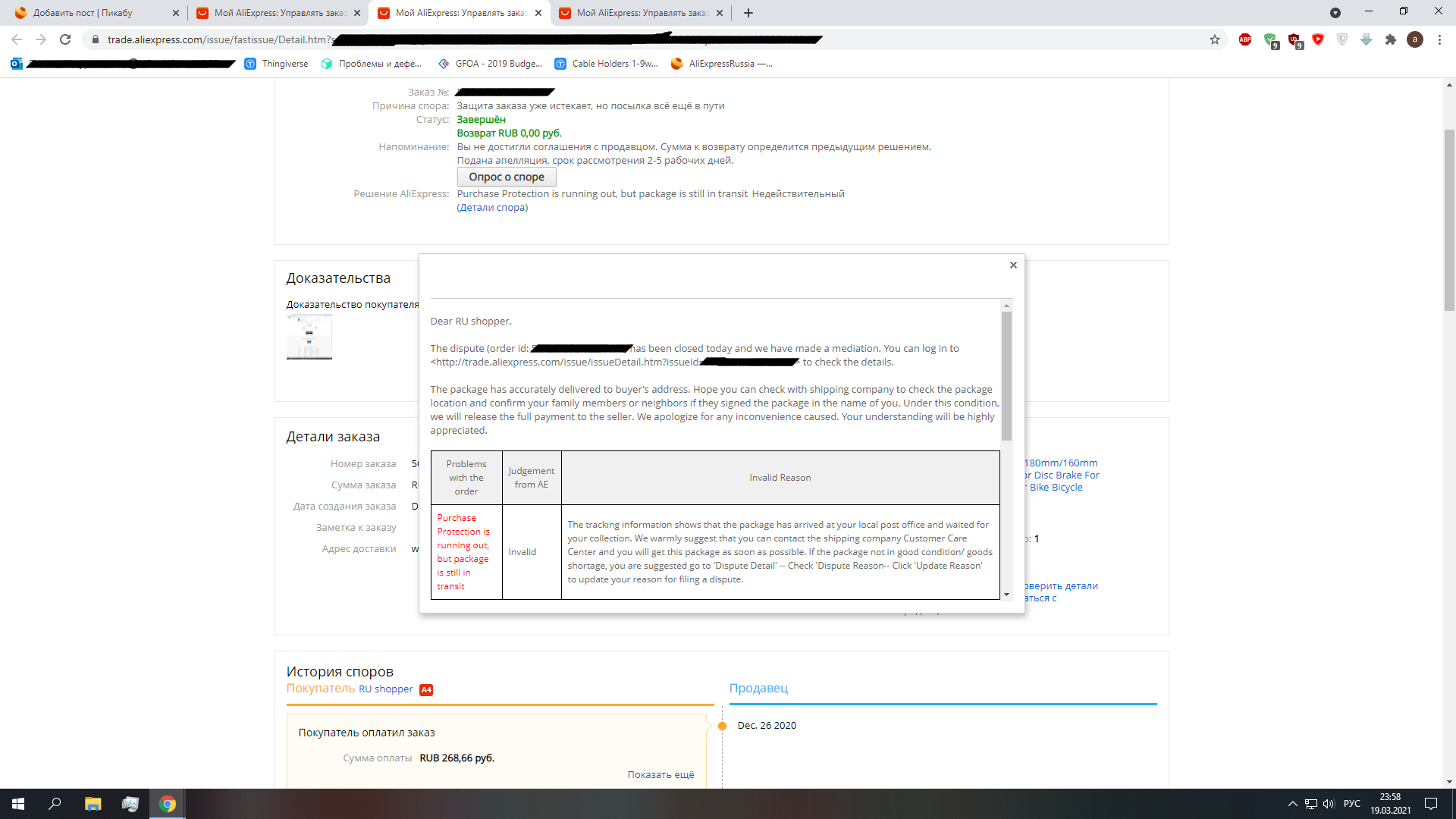Click browser back arrow

click(x=17, y=39)
